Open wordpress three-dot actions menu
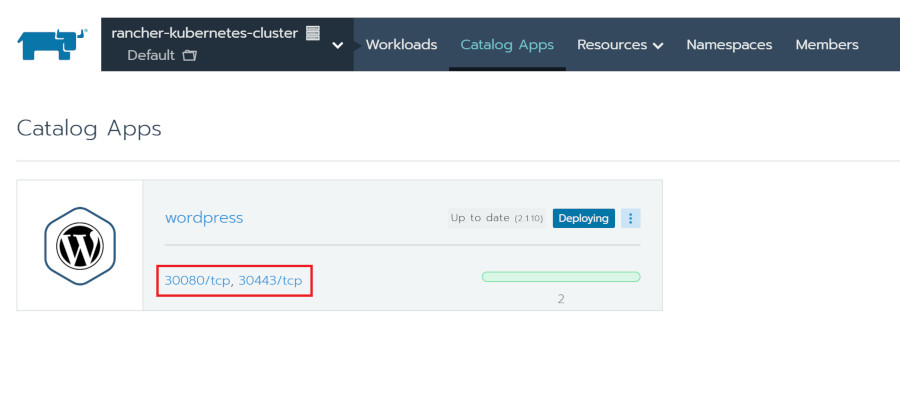 click(630, 218)
